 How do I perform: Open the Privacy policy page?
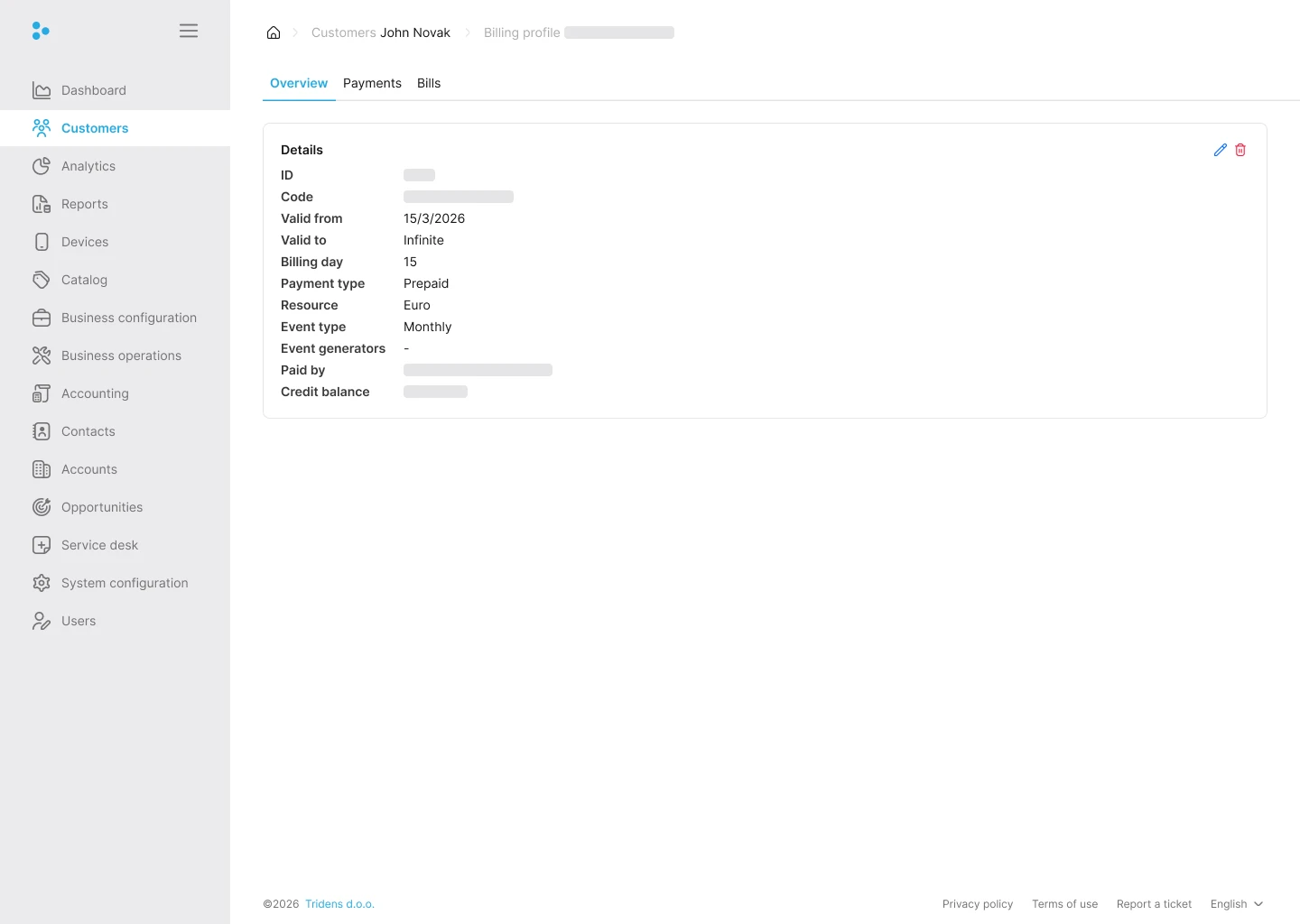978,904
